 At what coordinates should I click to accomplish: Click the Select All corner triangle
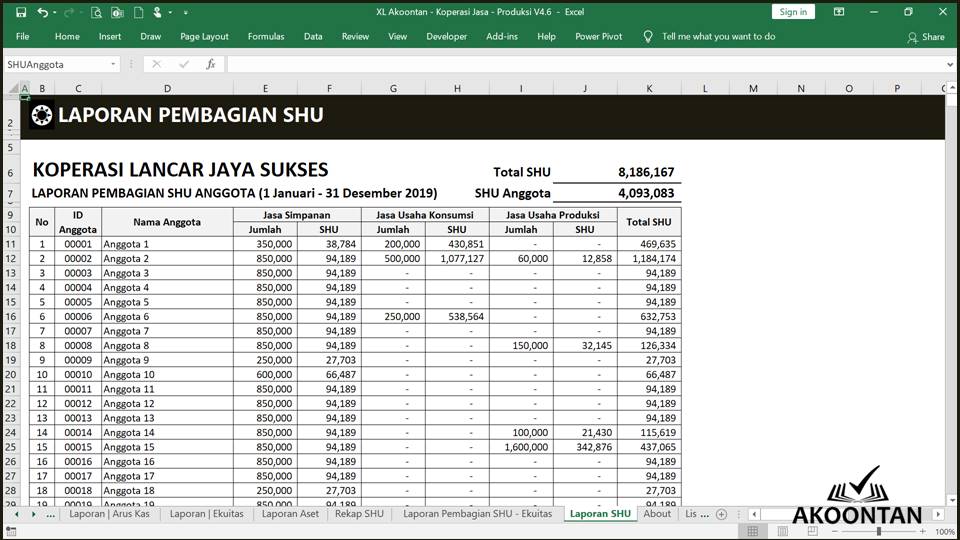(14, 89)
